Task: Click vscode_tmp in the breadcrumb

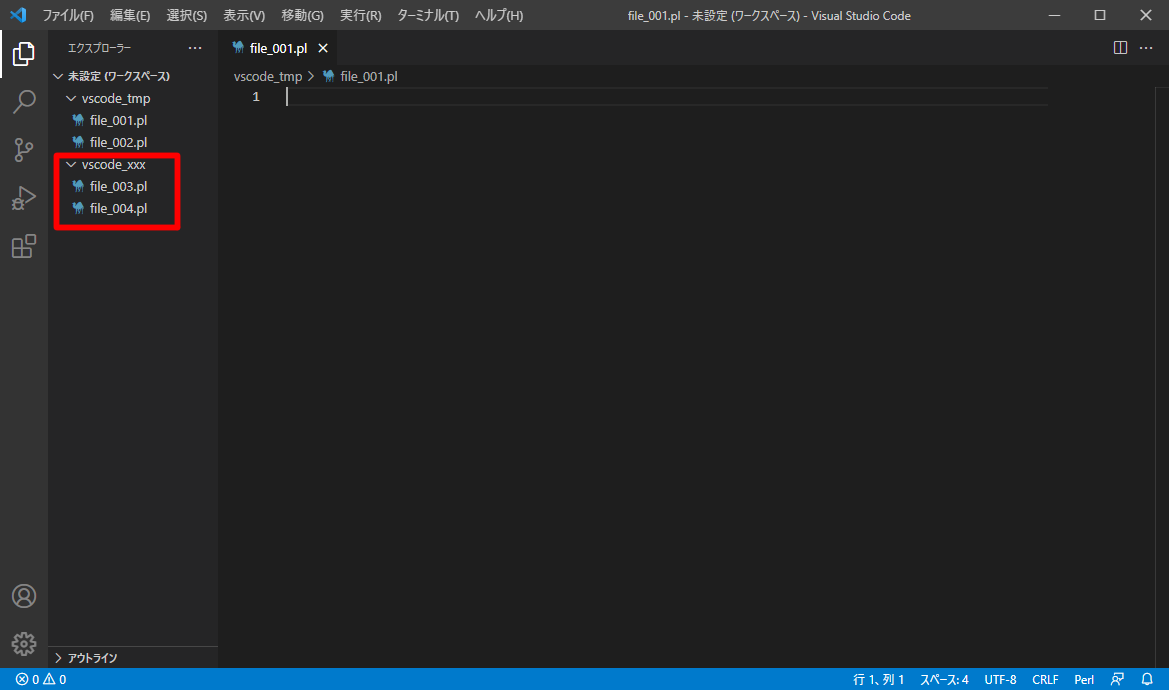Action: click(268, 76)
